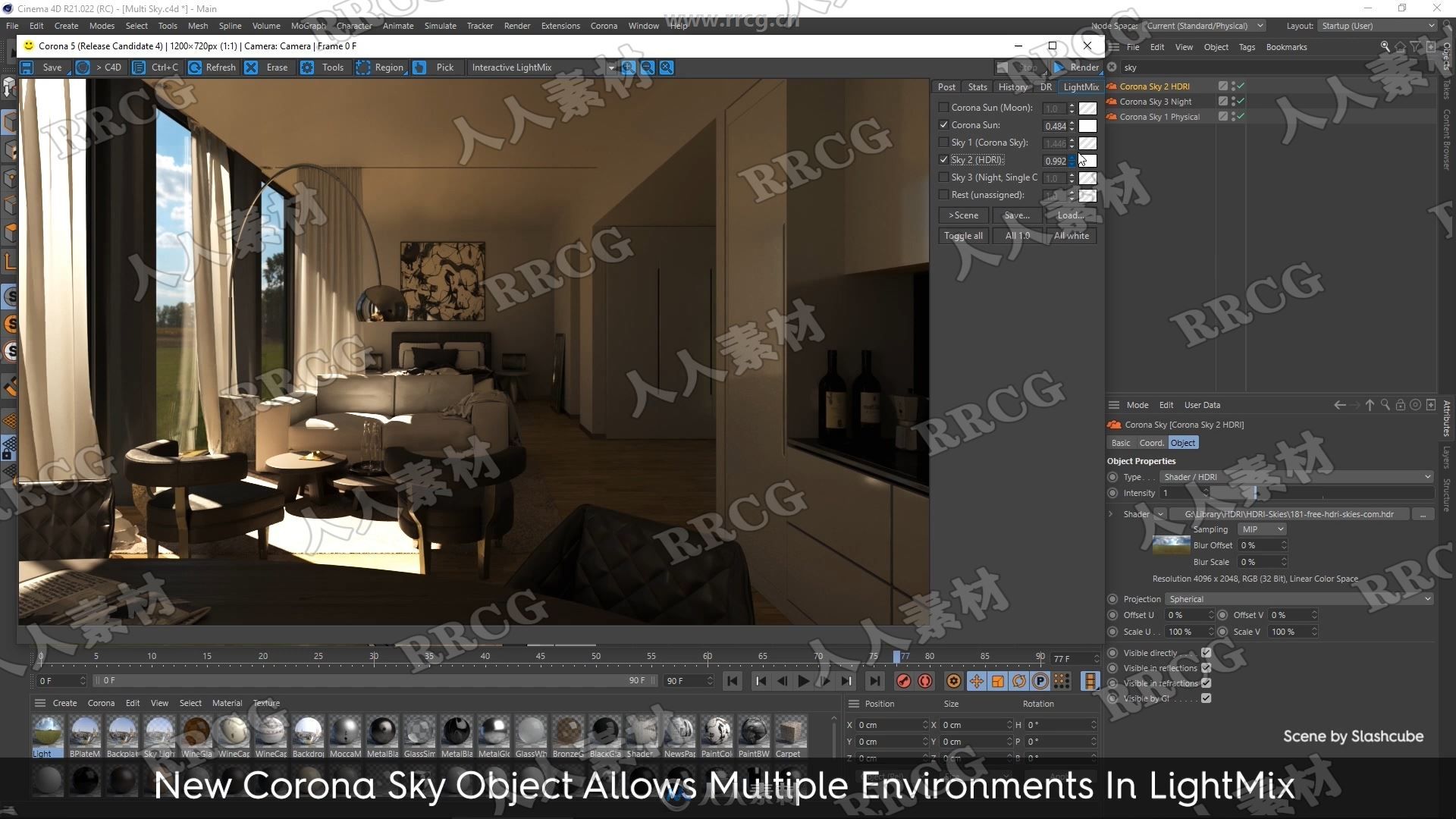Click LightMix Load... button
This screenshot has width=1456, height=819.
point(1070,215)
